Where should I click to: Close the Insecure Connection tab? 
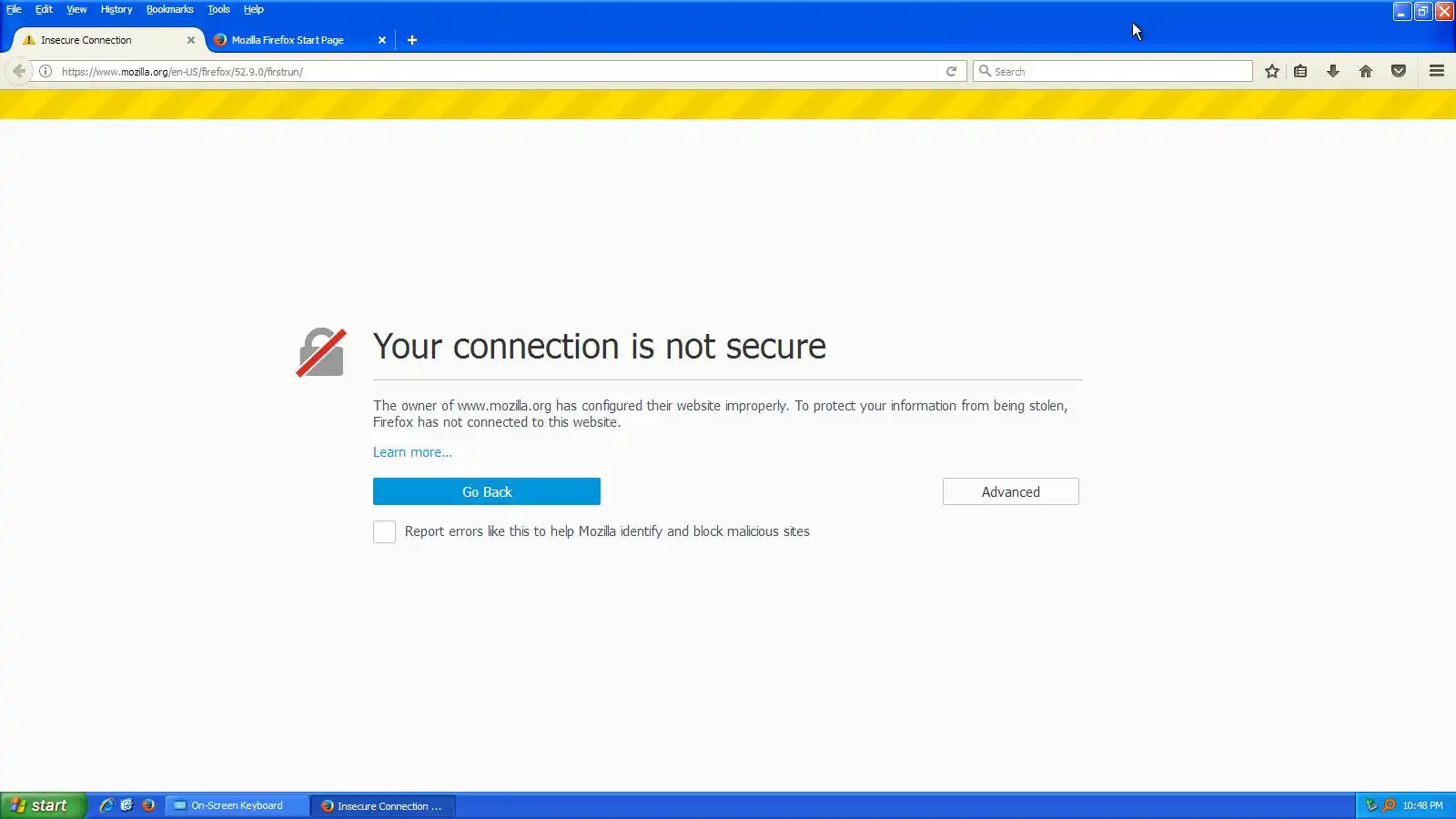(191, 40)
